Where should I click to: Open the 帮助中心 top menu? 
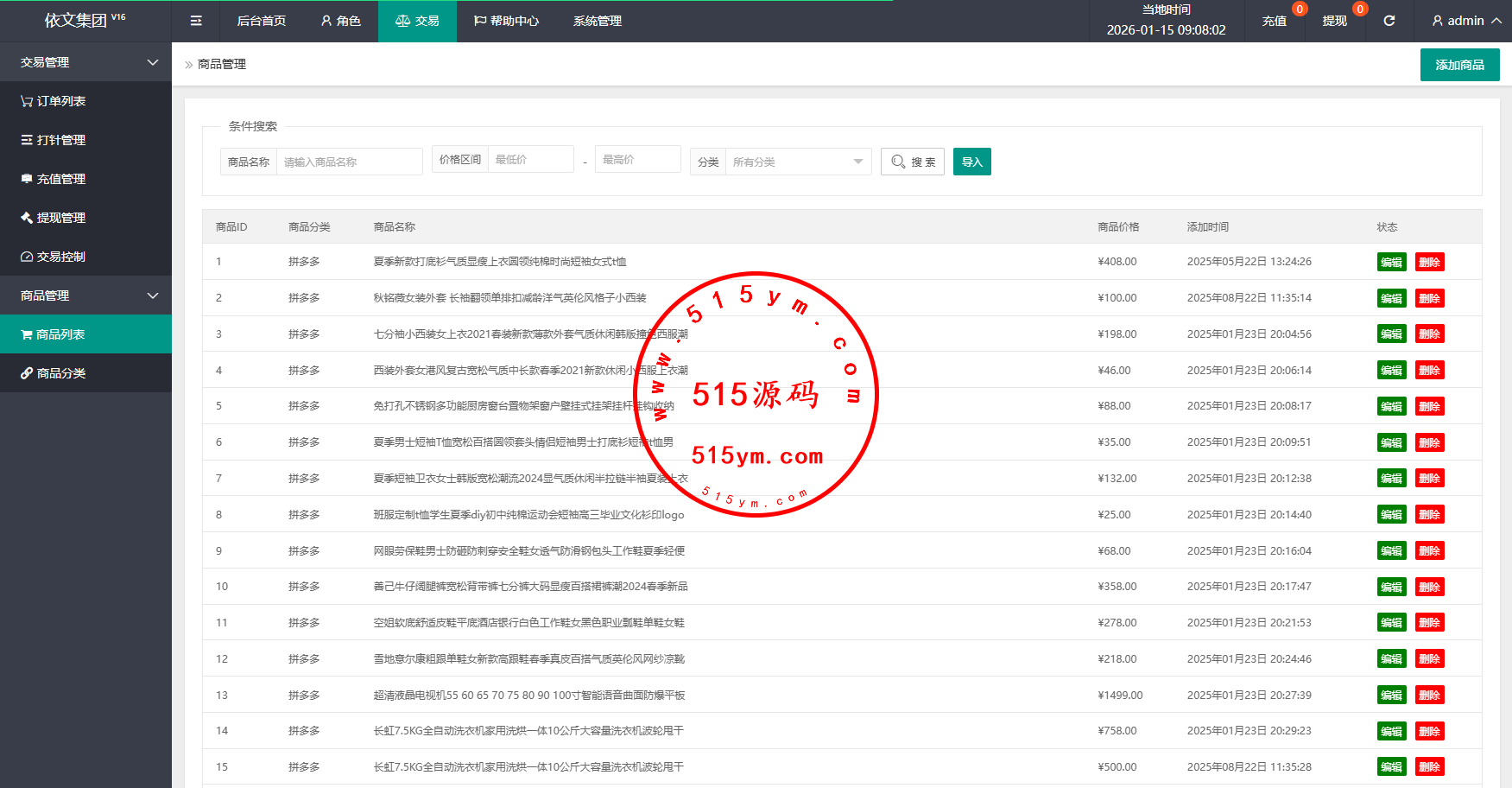pyautogui.click(x=506, y=21)
